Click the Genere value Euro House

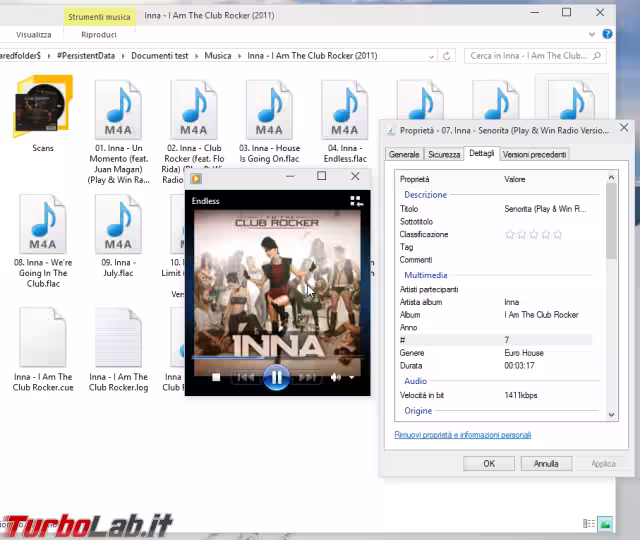pyautogui.click(x=524, y=353)
